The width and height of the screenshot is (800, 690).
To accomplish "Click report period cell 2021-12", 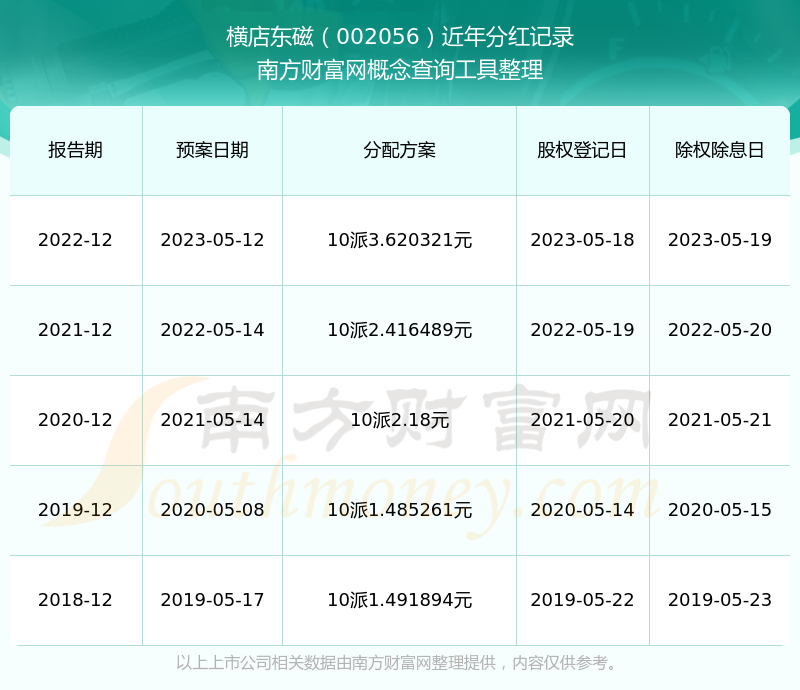I will [75, 330].
